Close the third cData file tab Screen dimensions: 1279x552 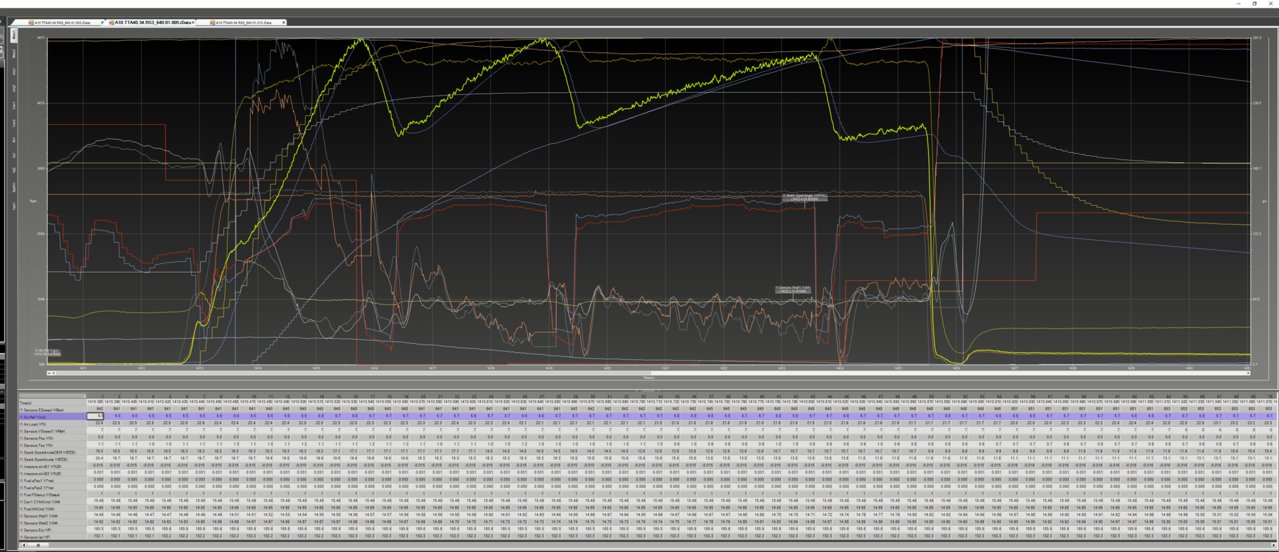point(283,22)
